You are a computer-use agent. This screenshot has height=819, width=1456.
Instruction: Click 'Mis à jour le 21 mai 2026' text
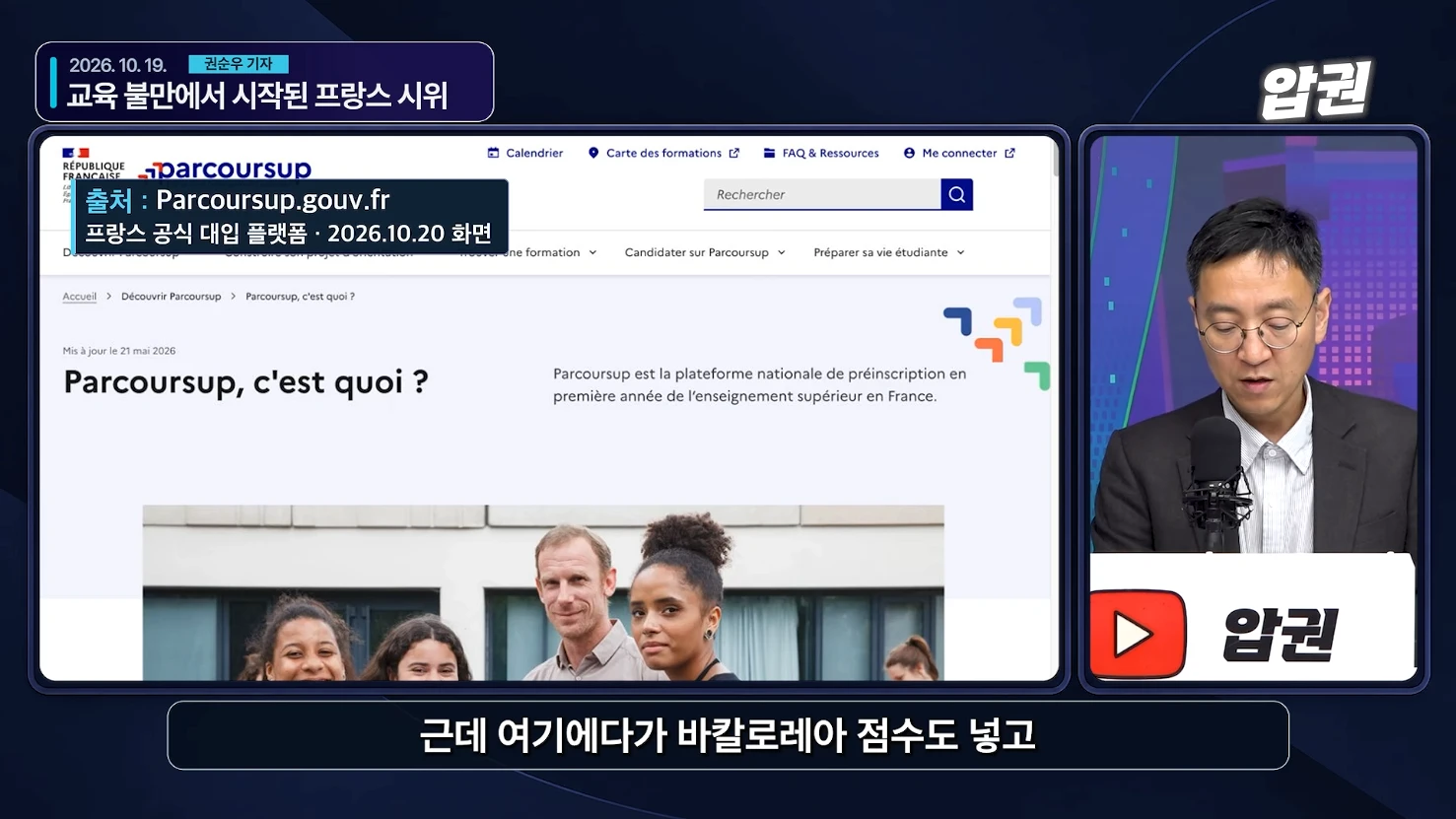tap(119, 351)
